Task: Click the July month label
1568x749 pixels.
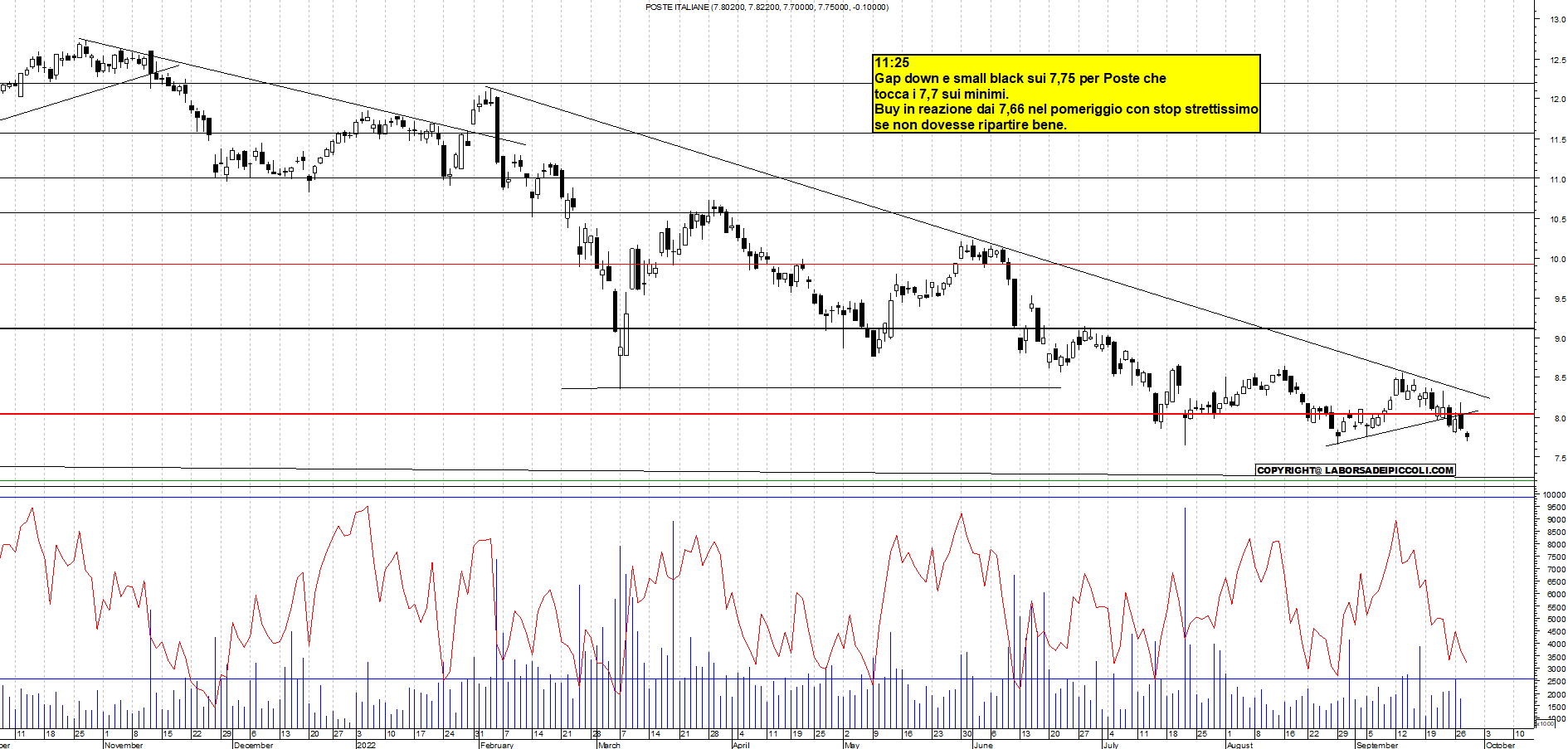Action: click(x=1111, y=745)
